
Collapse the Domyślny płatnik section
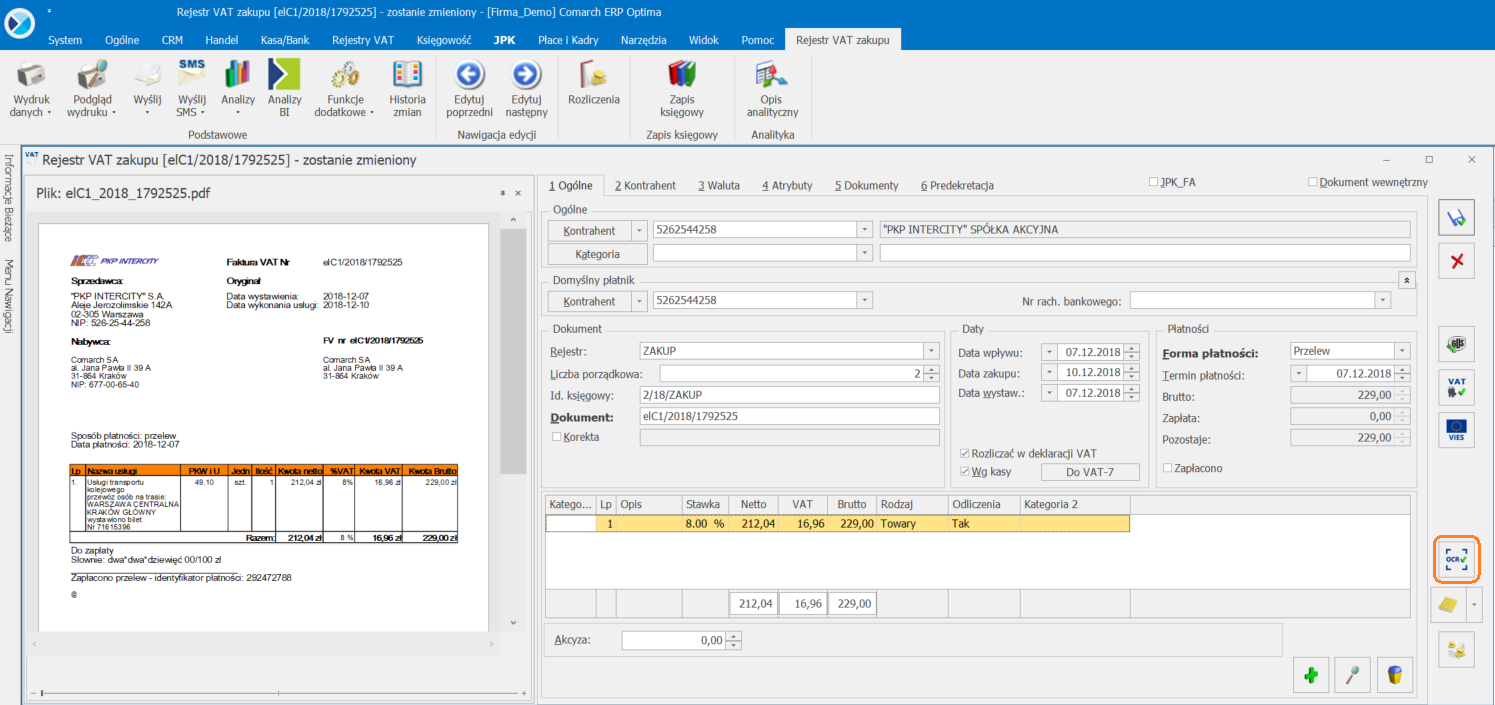[1407, 280]
